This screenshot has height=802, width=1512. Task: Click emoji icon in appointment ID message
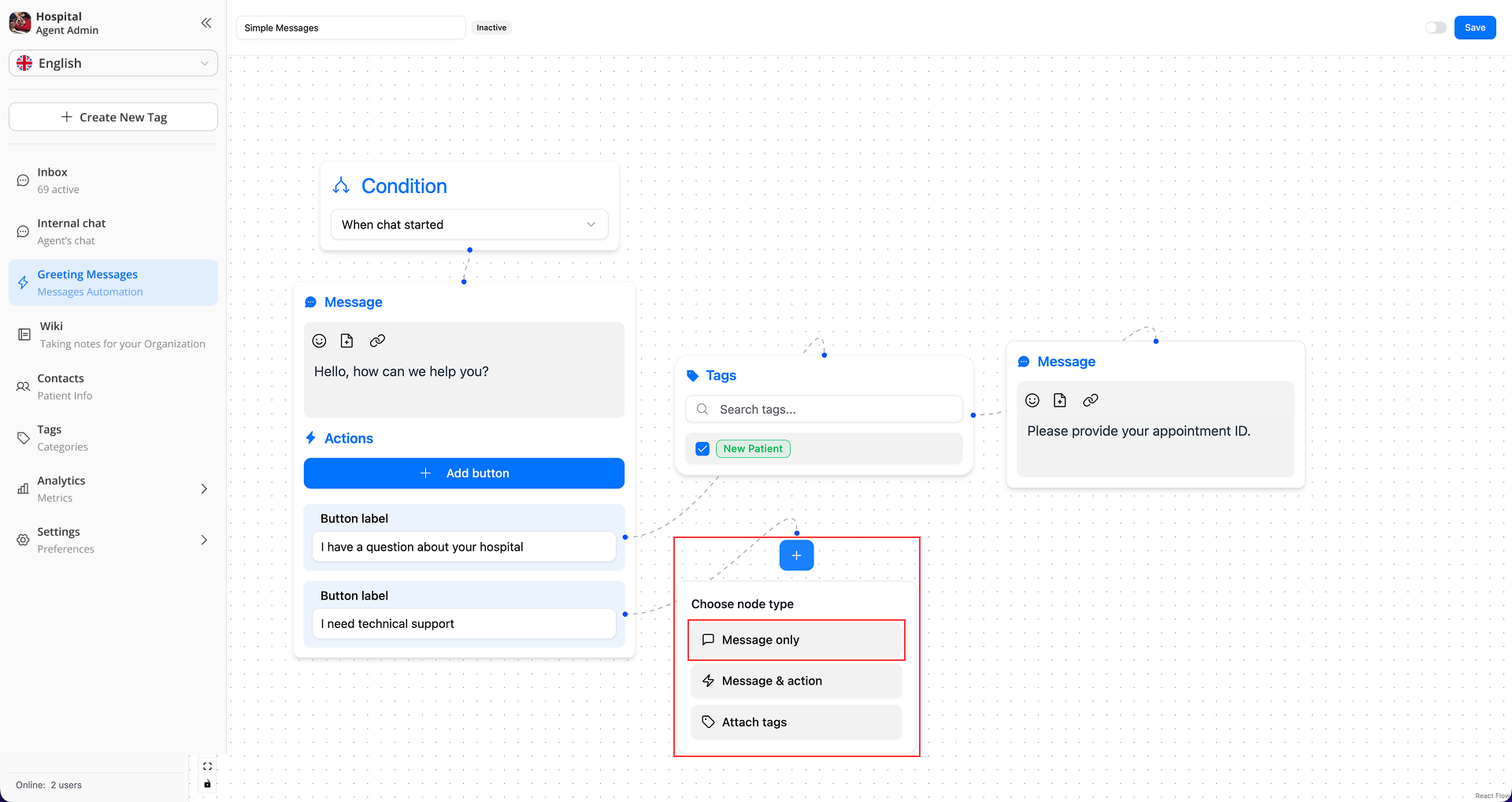click(x=1032, y=400)
